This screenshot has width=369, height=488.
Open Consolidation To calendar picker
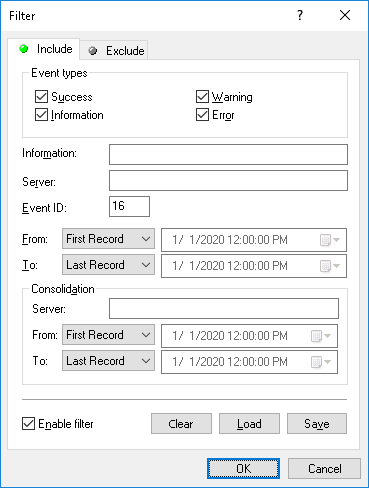pyautogui.click(x=321, y=362)
